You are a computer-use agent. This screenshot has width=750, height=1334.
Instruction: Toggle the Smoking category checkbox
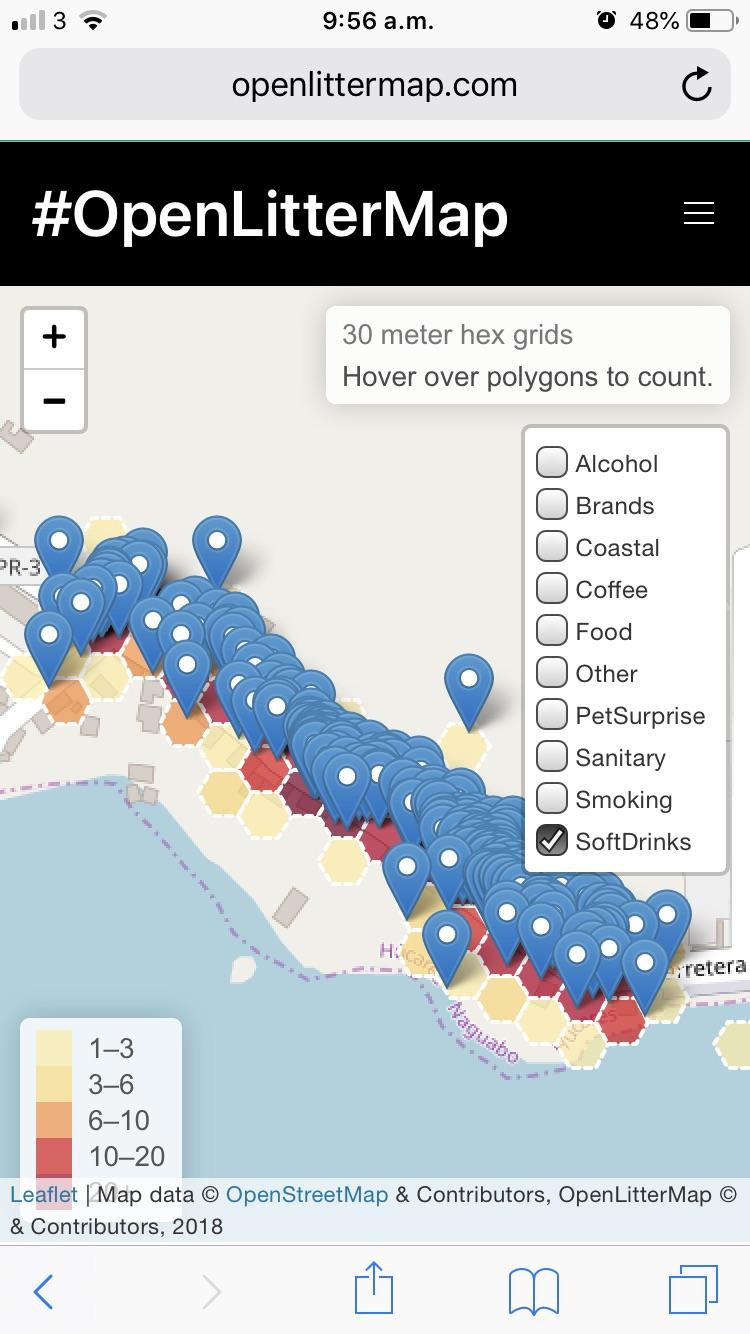[x=552, y=799]
